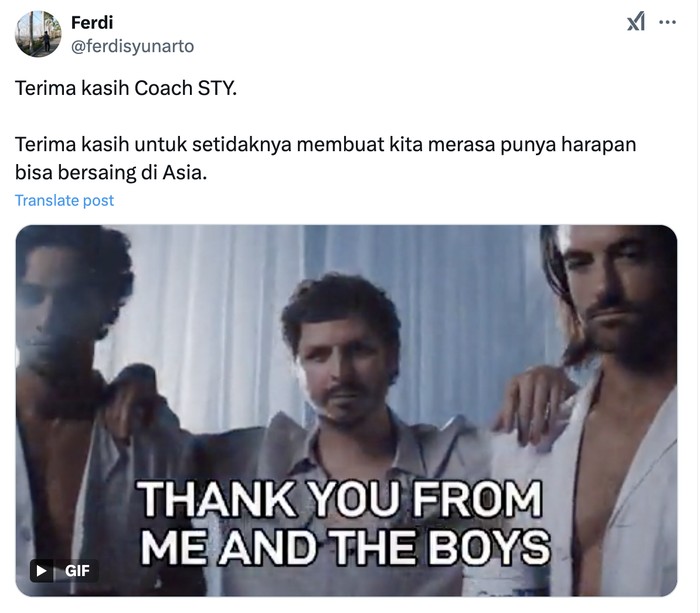Open the display name Ferdi

(92, 22)
